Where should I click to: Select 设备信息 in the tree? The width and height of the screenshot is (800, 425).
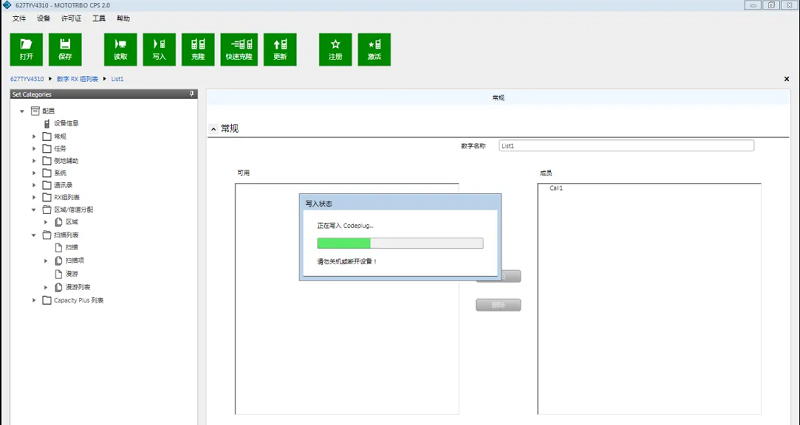click(66, 123)
